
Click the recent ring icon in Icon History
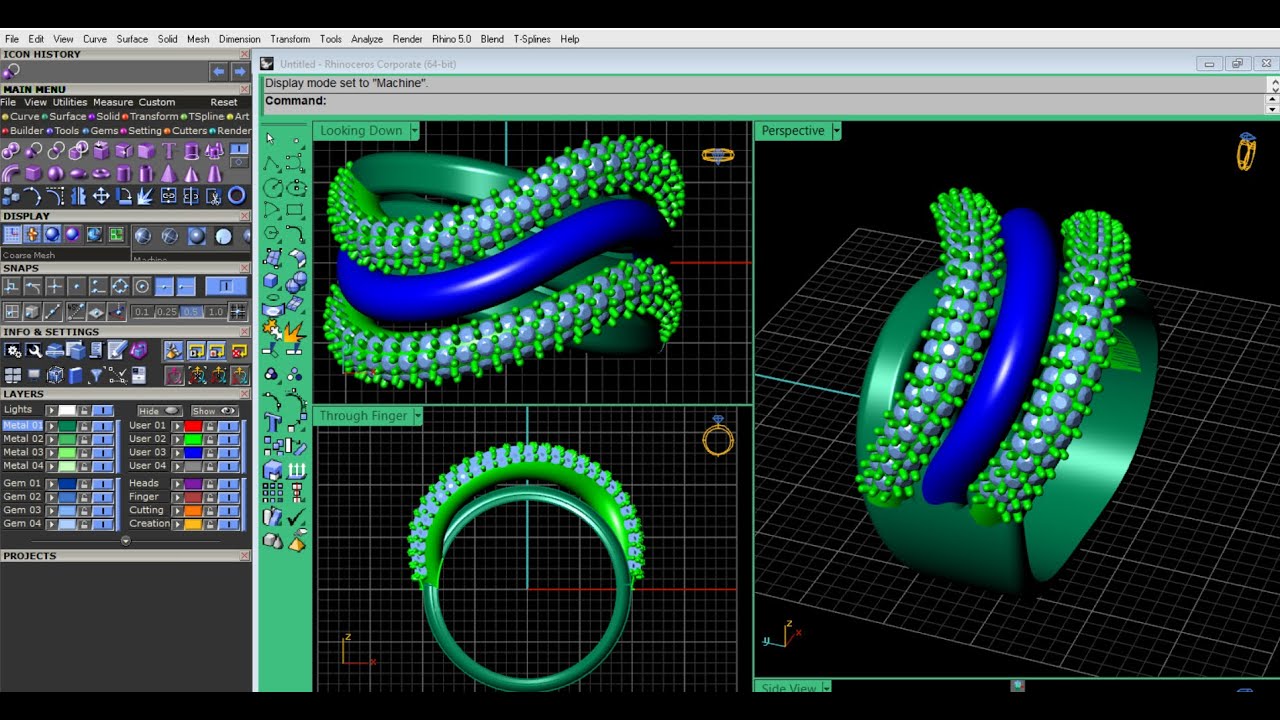click(11, 71)
